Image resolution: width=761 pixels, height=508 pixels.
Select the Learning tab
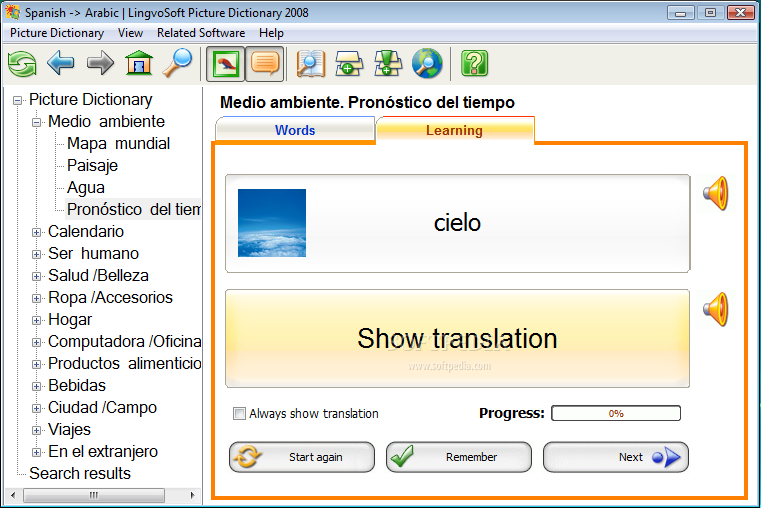(454, 130)
